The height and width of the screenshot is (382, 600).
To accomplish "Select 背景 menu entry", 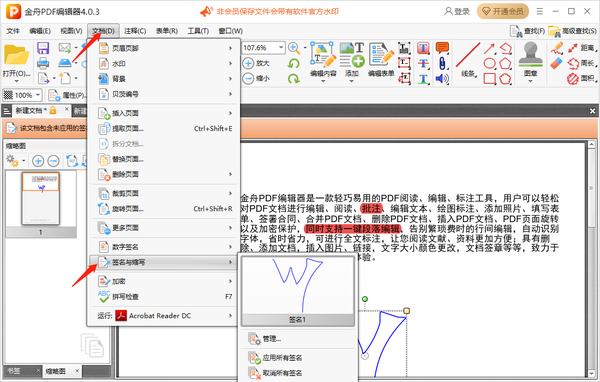I will (164, 79).
